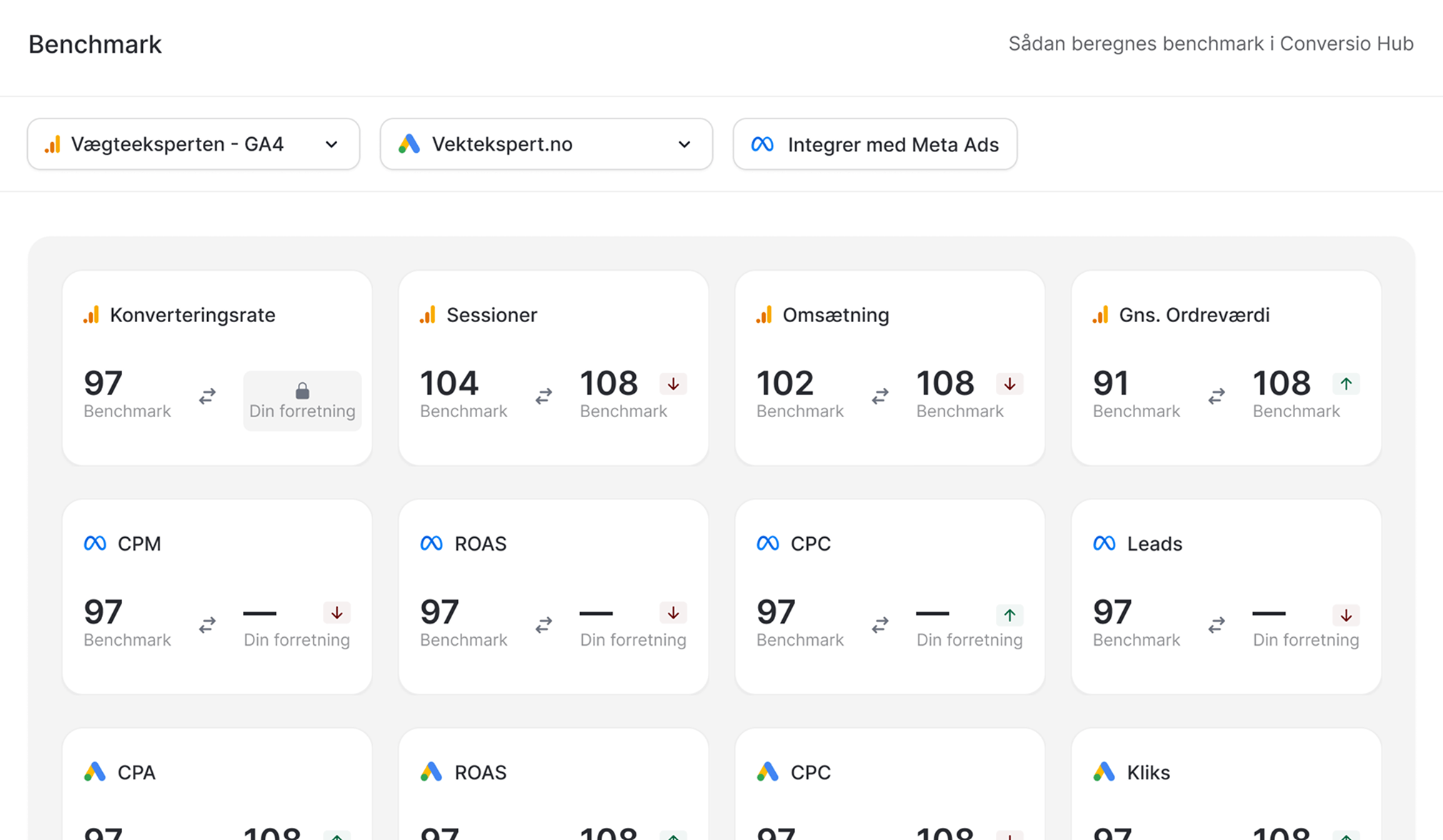Screen dimensions: 1443x840
Task: Click the Sessioner card title
Action: pyautogui.click(x=492, y=315)
